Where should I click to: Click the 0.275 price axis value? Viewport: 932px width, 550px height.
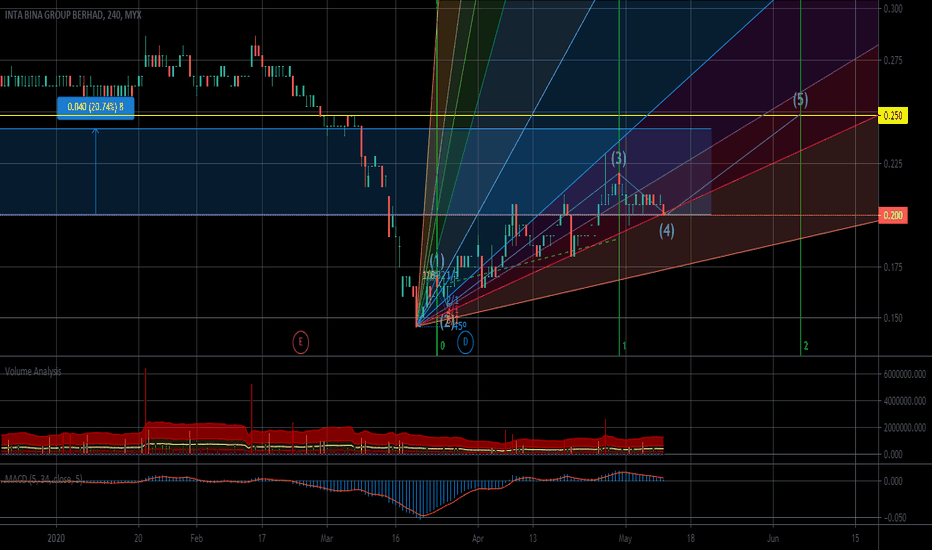(x=893, y=61)
